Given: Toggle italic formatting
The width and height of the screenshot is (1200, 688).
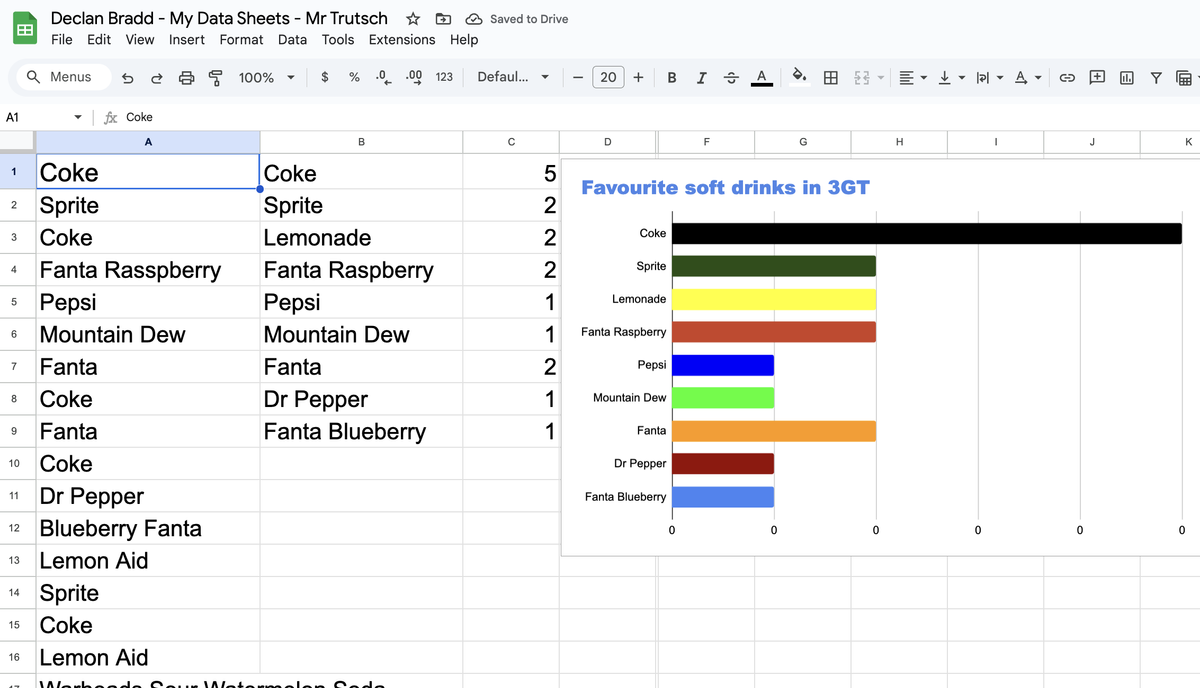Looking at the screenshot, I should 701,77.
